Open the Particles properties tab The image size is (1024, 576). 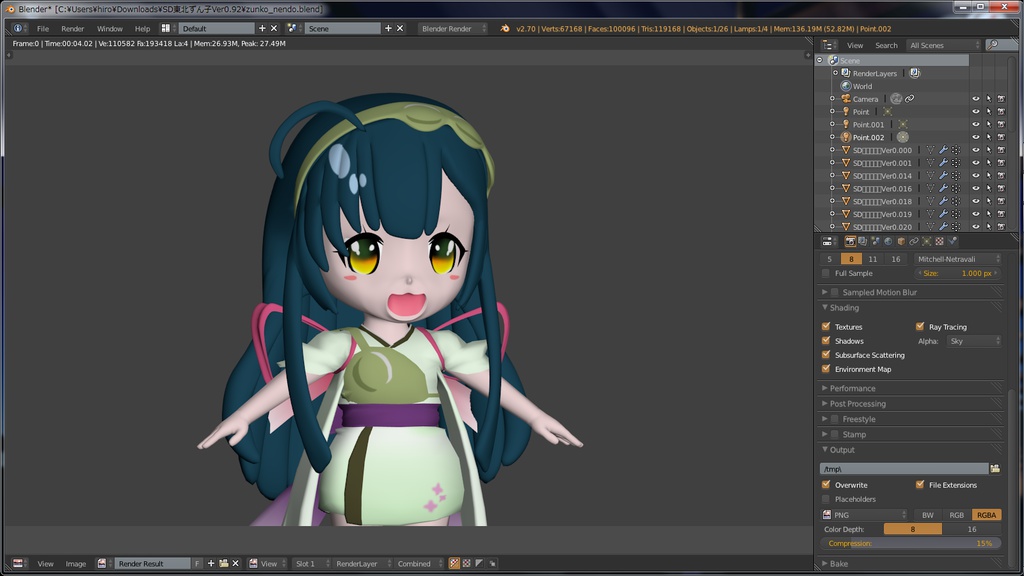tap(927, 241)
